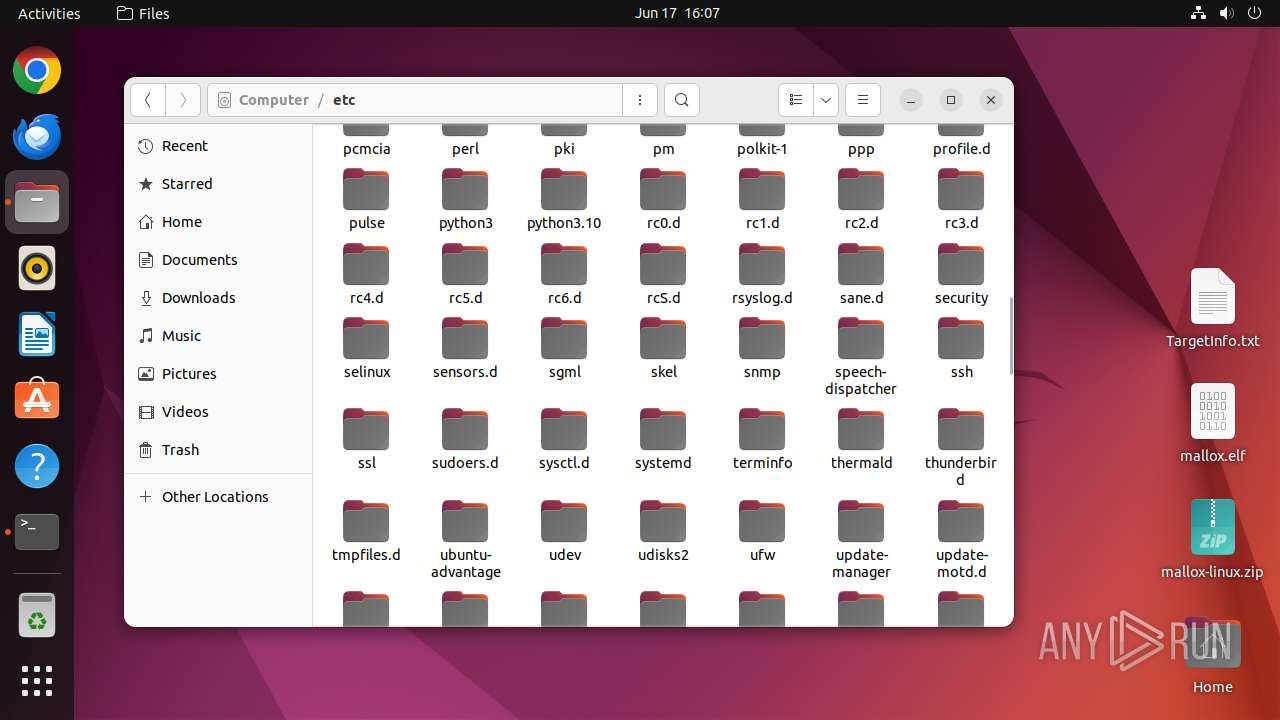Select the snmp folder
The height and width of the screenshot is (720, 1280).
(762, 350)
